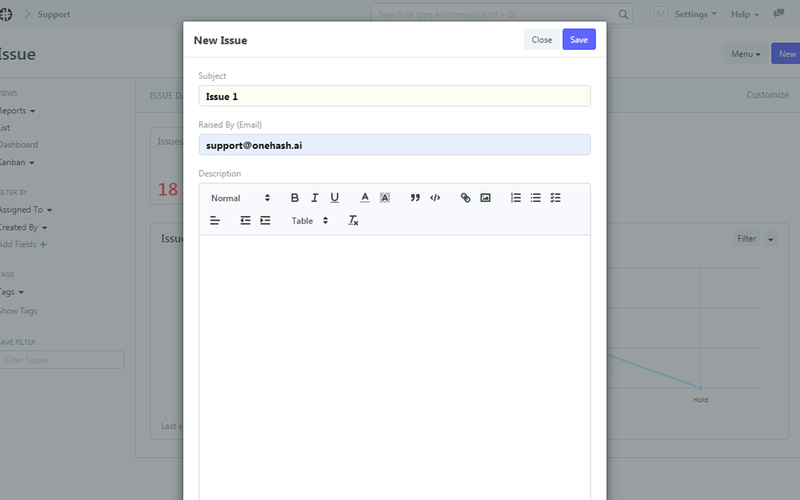The height and width of the screenshot is (500, 800).
Task: Open the Normal heading style dropdown
Action: (x=240, y=198)
